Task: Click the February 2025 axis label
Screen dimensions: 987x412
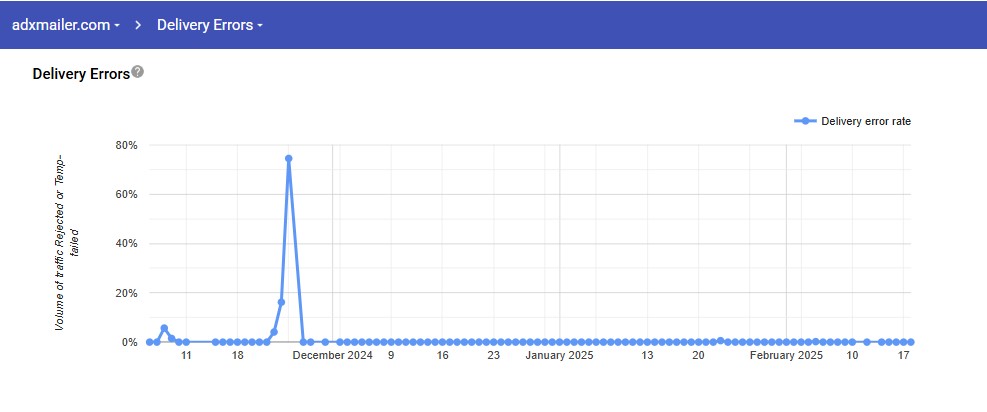Action: coord(785,355)
